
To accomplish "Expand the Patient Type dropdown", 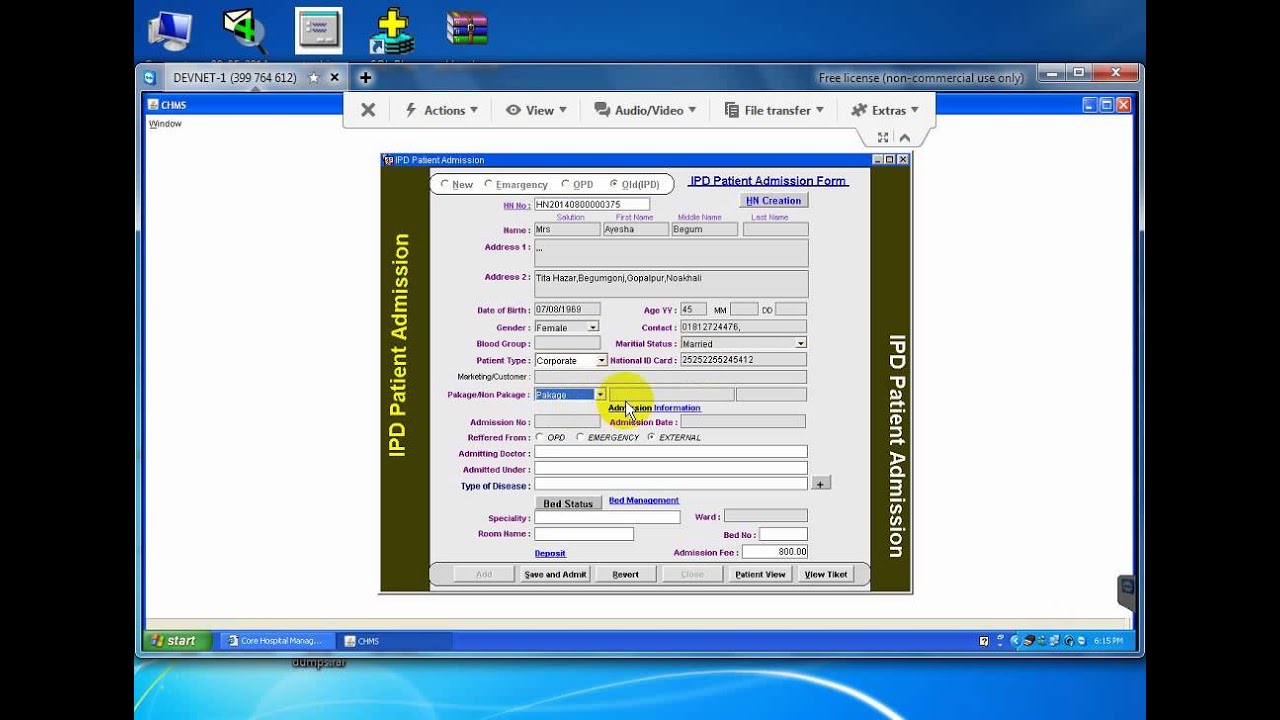I will coord(601,360).
